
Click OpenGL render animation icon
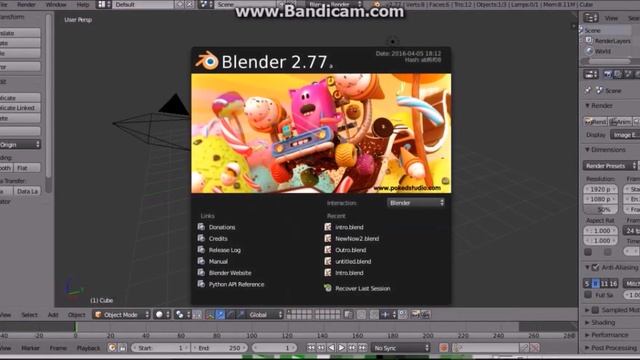[x=425, y=314]
